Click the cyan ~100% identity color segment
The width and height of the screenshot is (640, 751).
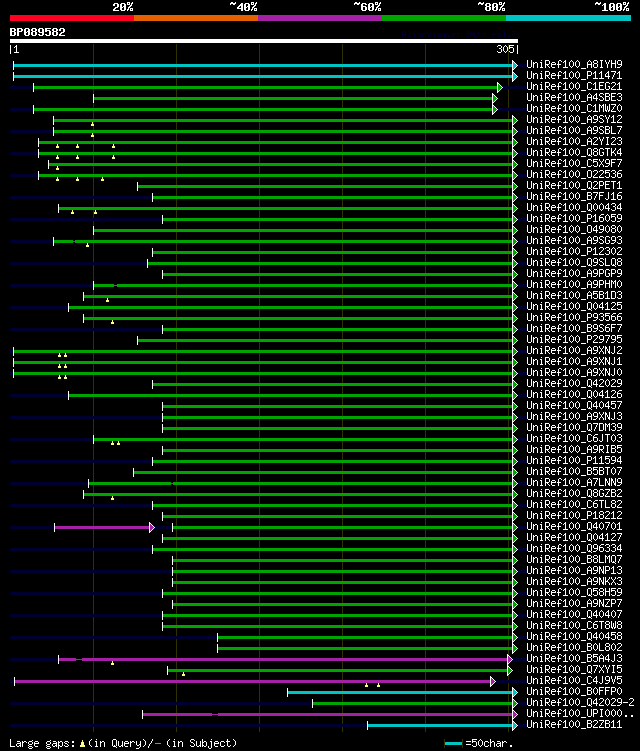pos(568,18)
